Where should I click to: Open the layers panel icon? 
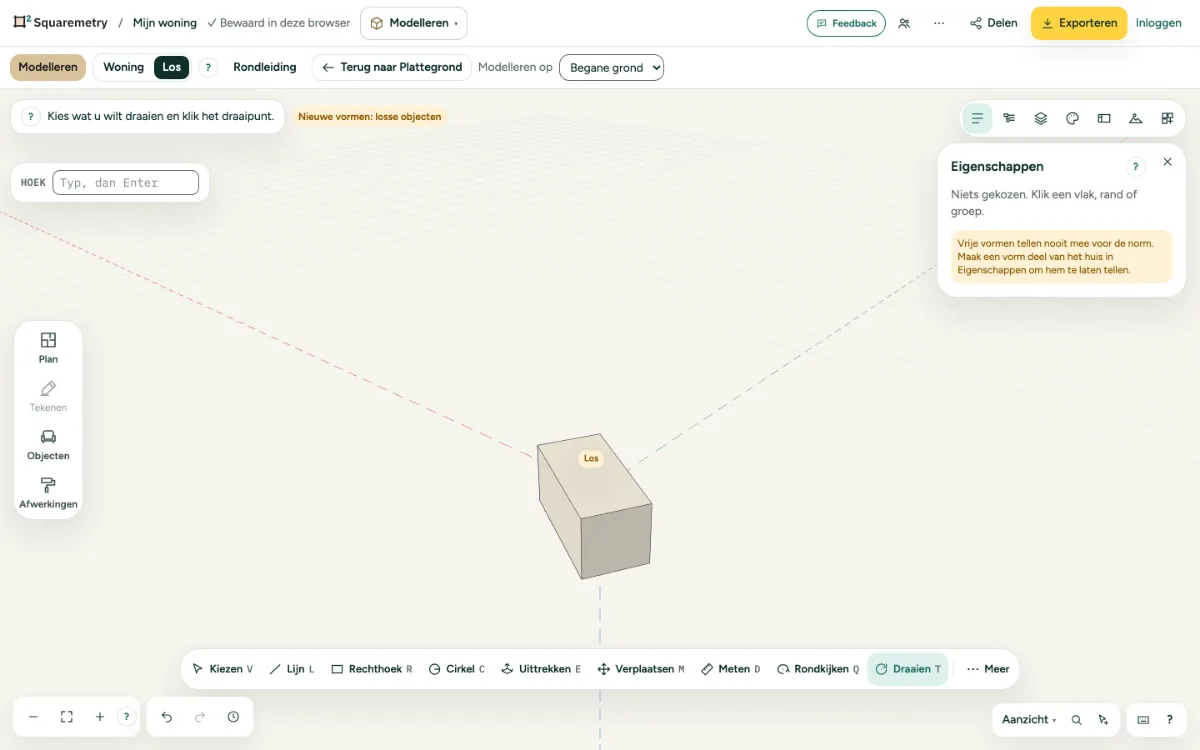tap(1041, 118)
